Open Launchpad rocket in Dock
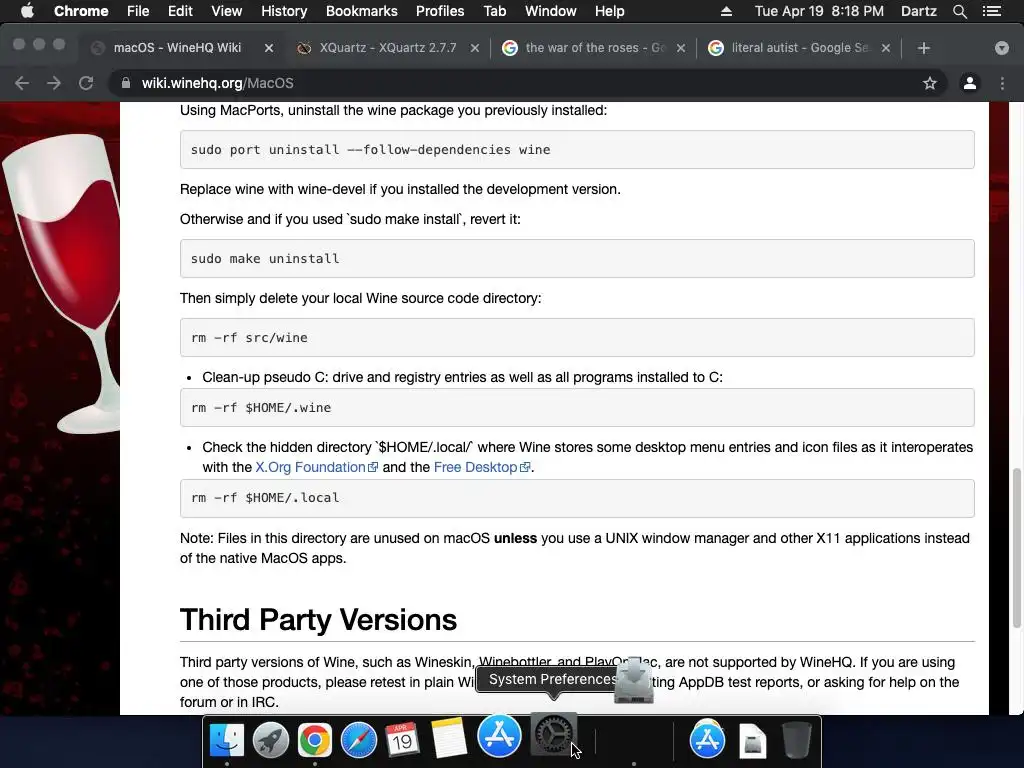The width and height of the screenshot is (1024, 768). 270,740
